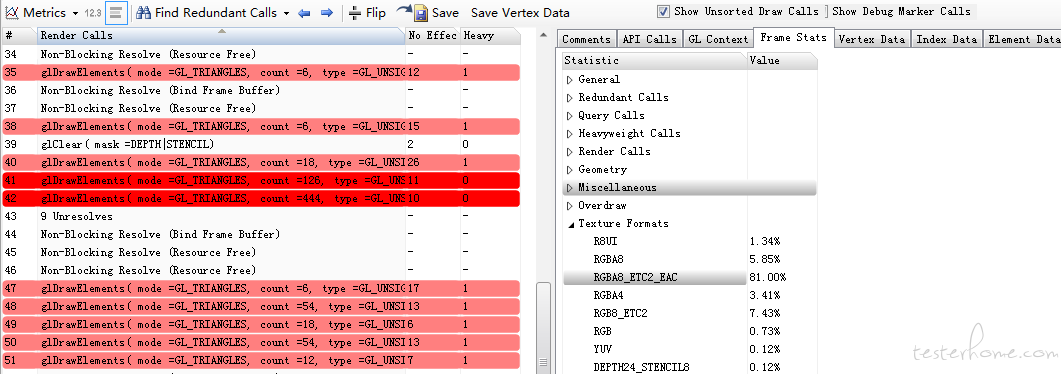Uncheck Show Unsorted Draw Calls checkbox
This screenshot has width=1061, height=374.
663,11
